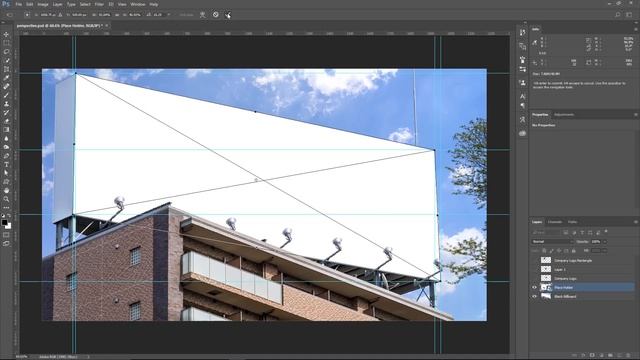Select the Pen tool
This screenshot has height=360, width=640.
coord(6,156)
